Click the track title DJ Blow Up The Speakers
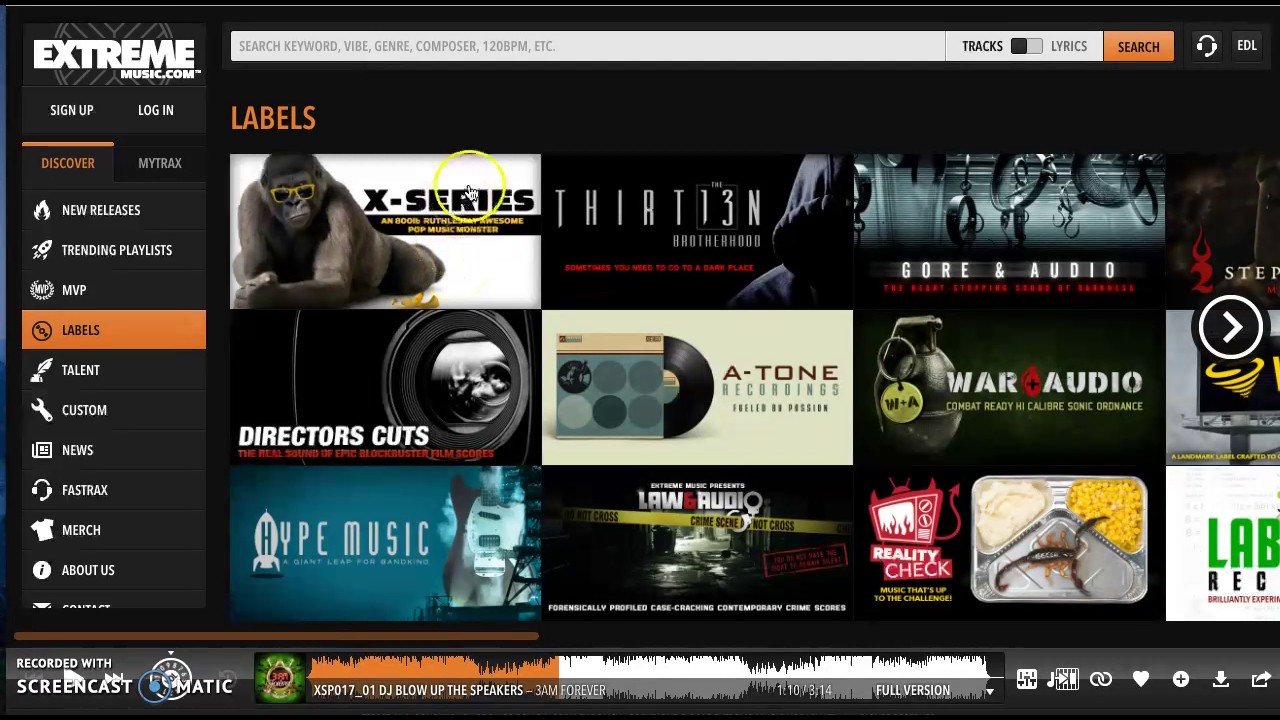The height and width of the screenshot is (720, 1280). click(418, 691)
